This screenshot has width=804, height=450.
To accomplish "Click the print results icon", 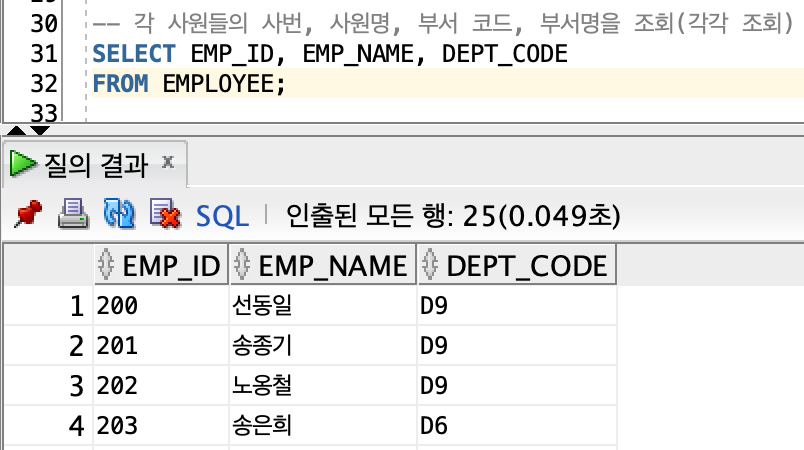I will (73, 214).
